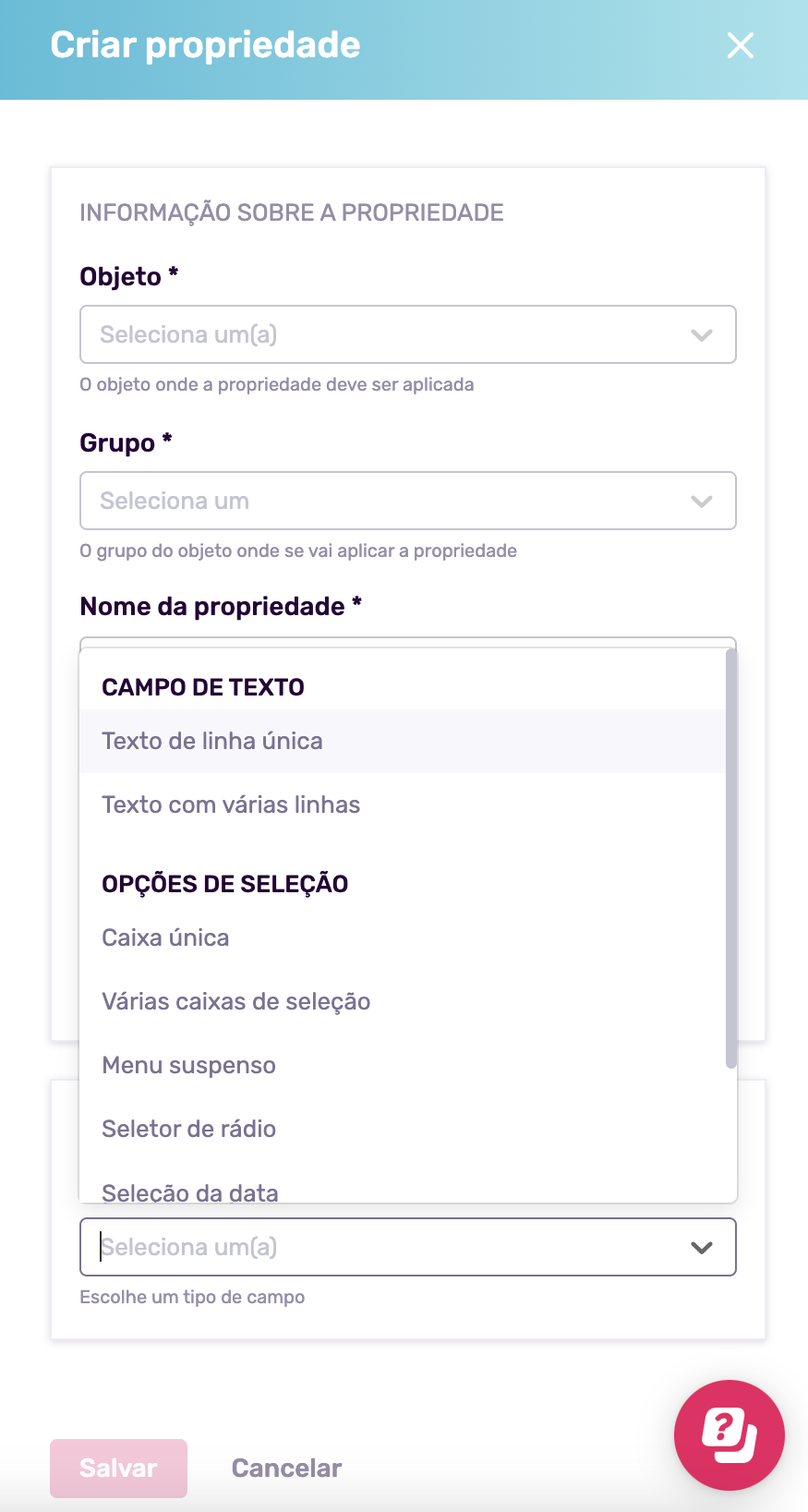Viewport: 808px width, 1512px height.
Task: Click the Objeto field placeholder text
Action: tap(187, 334)
